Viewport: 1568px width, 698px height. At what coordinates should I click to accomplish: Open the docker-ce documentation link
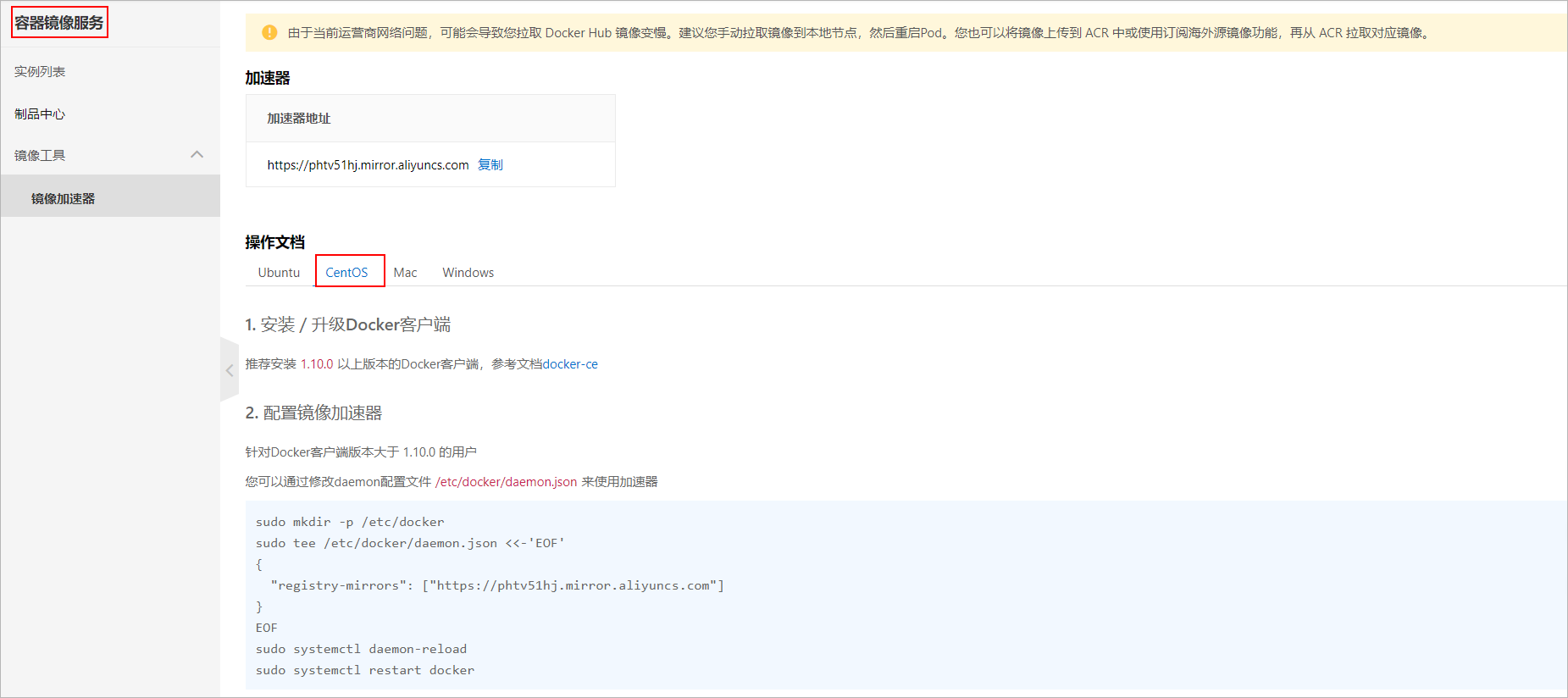click(570, 364)
